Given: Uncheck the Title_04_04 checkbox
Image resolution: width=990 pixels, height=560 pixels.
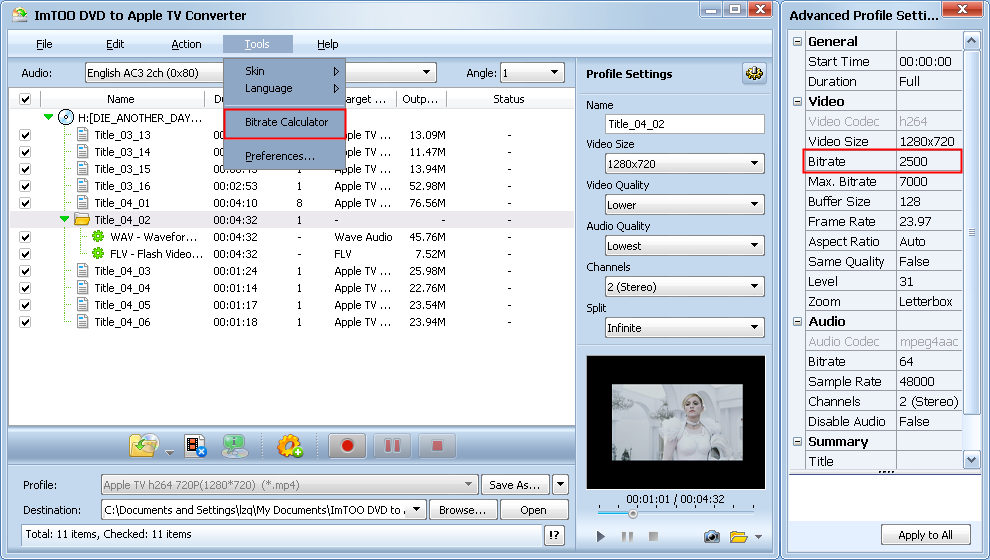Looking at the screenshot, I should 25,289.
